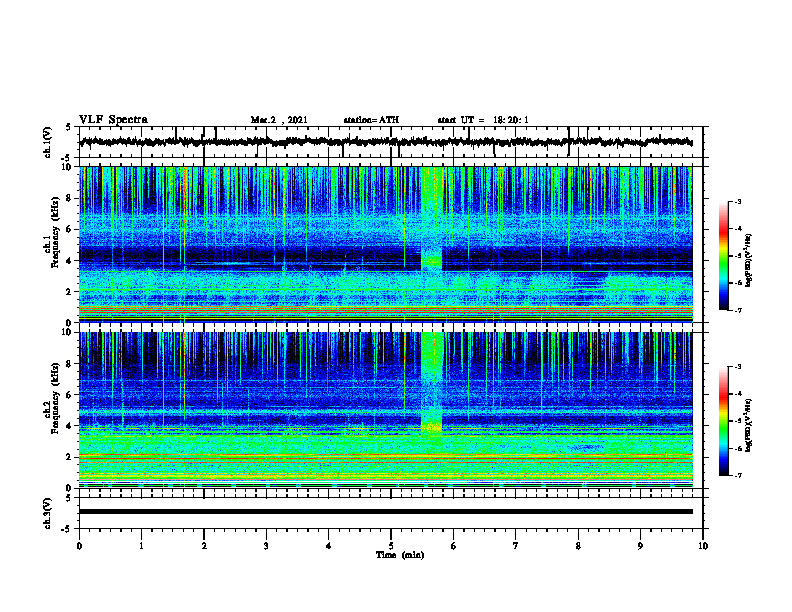This screenshot has width=792, height=612.
Task: Click the "-3" tick on ch.1 colorbar
Action: [737, 201]
